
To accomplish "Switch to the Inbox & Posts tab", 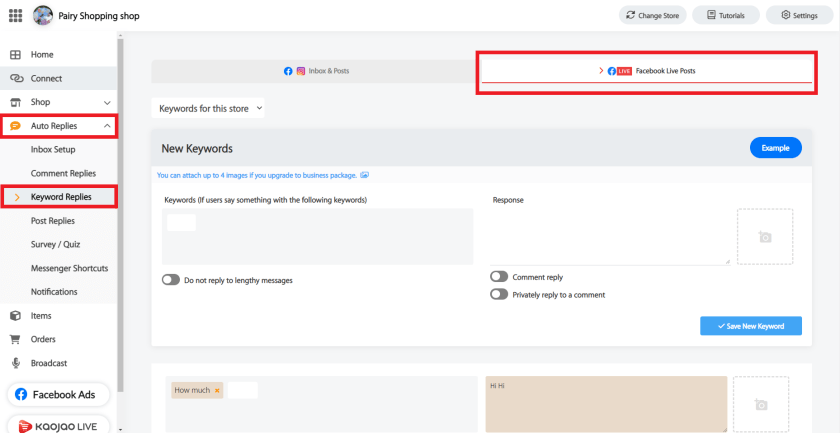I will click(316, 71).
